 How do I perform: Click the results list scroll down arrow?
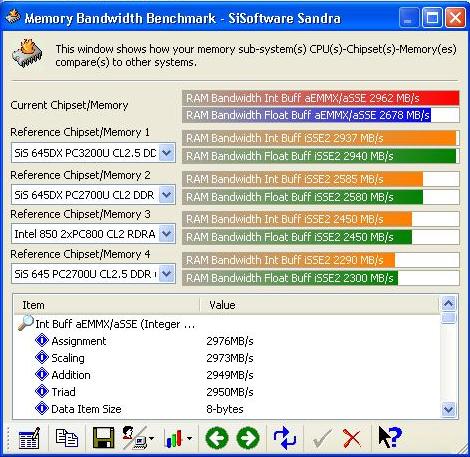pos(448,409)
